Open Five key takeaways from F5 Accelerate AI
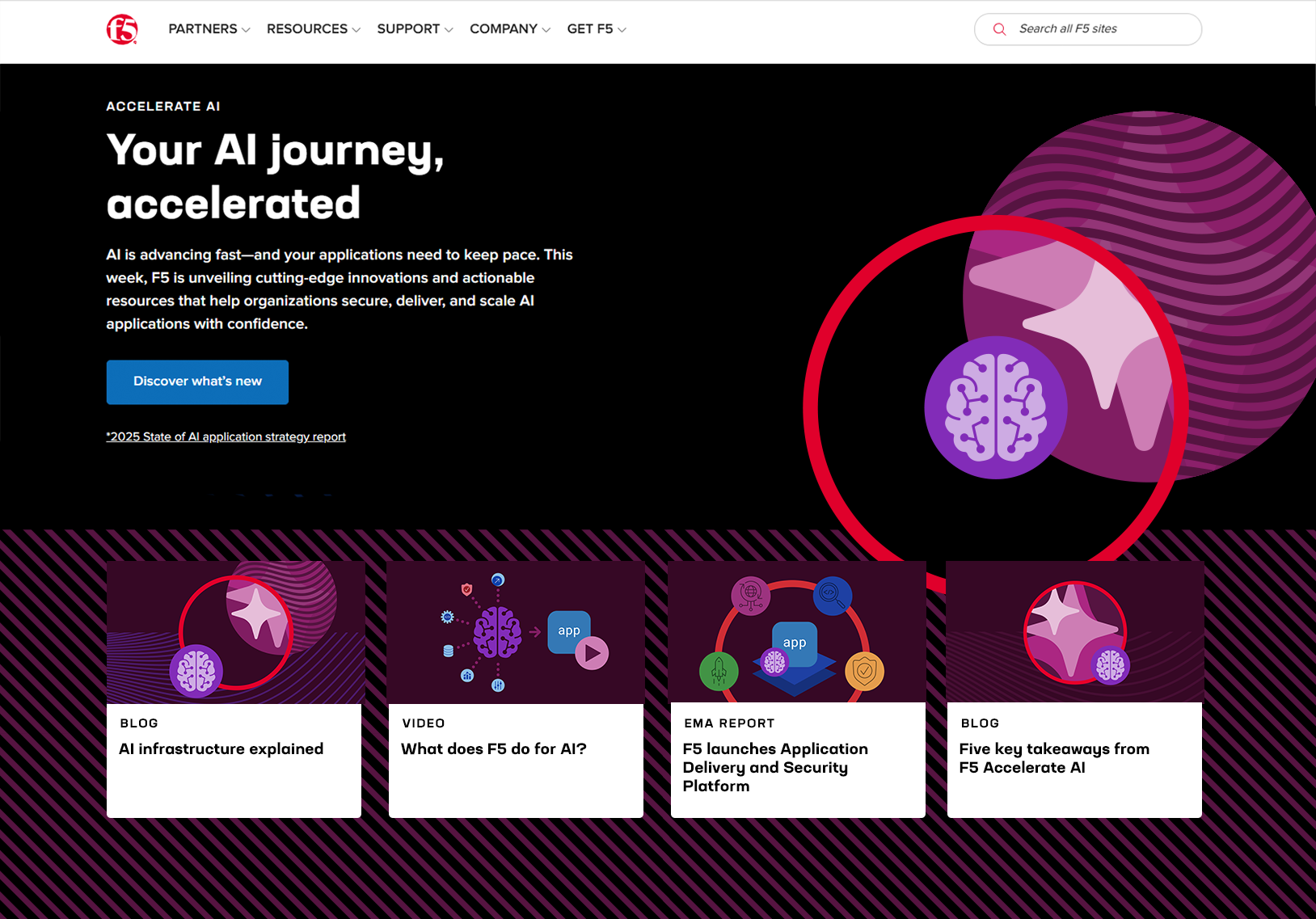 point(1054,758)
